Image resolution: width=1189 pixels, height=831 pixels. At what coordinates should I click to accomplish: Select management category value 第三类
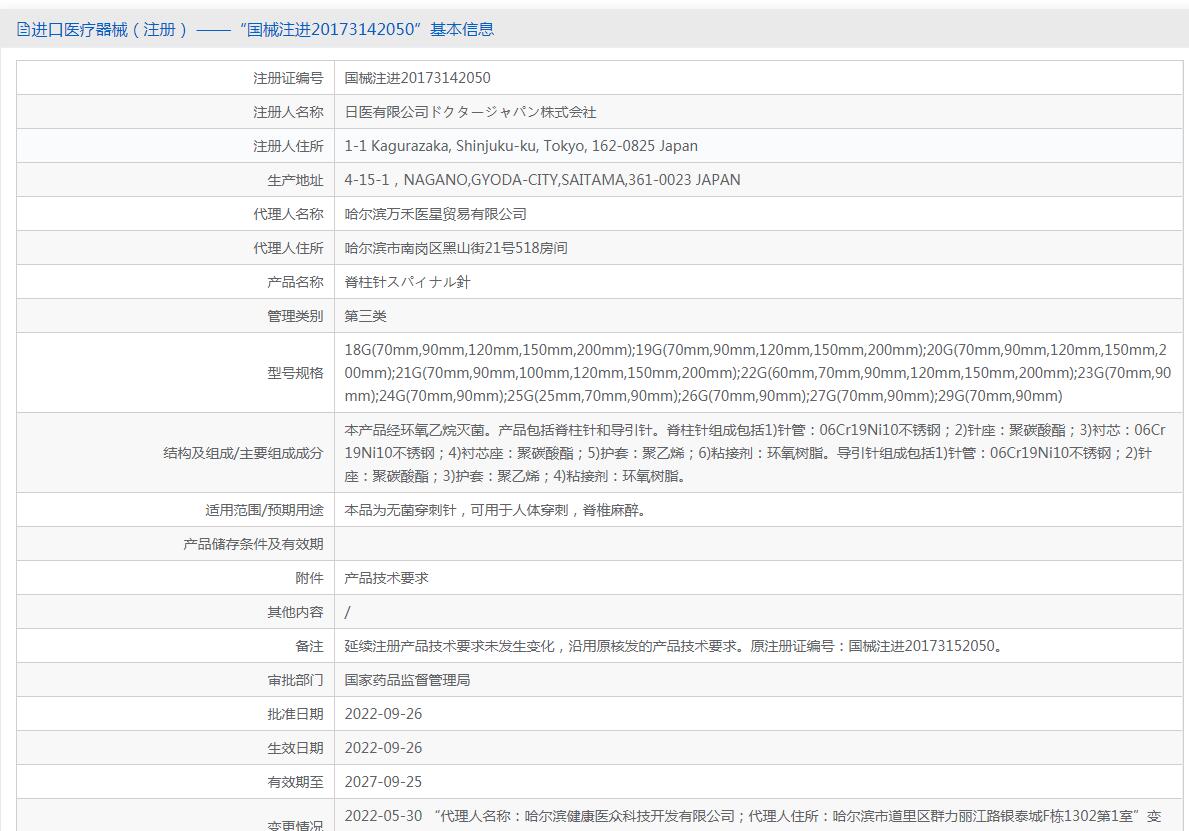(x=365, y=317)
